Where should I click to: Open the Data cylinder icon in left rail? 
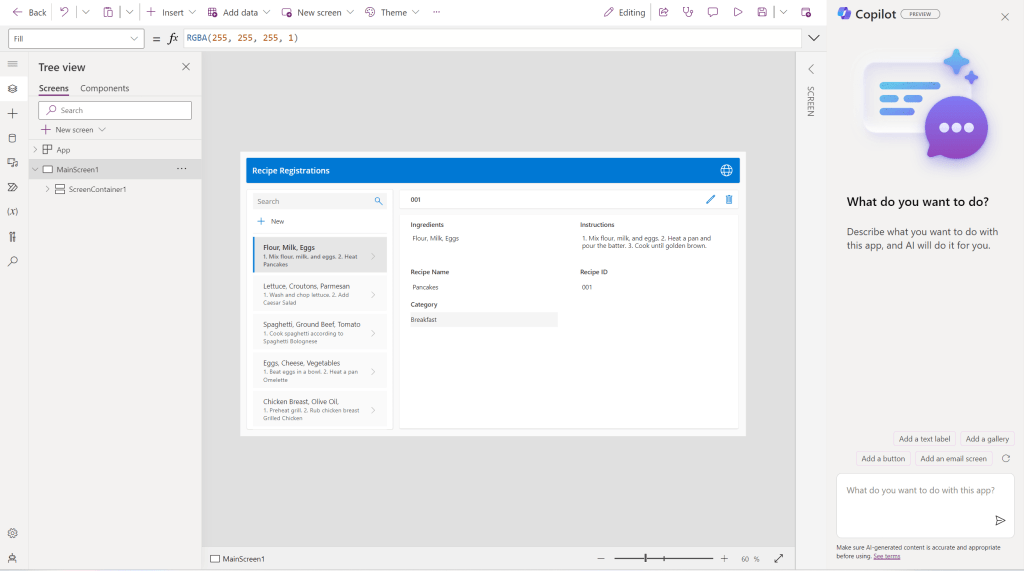[12, 139]
